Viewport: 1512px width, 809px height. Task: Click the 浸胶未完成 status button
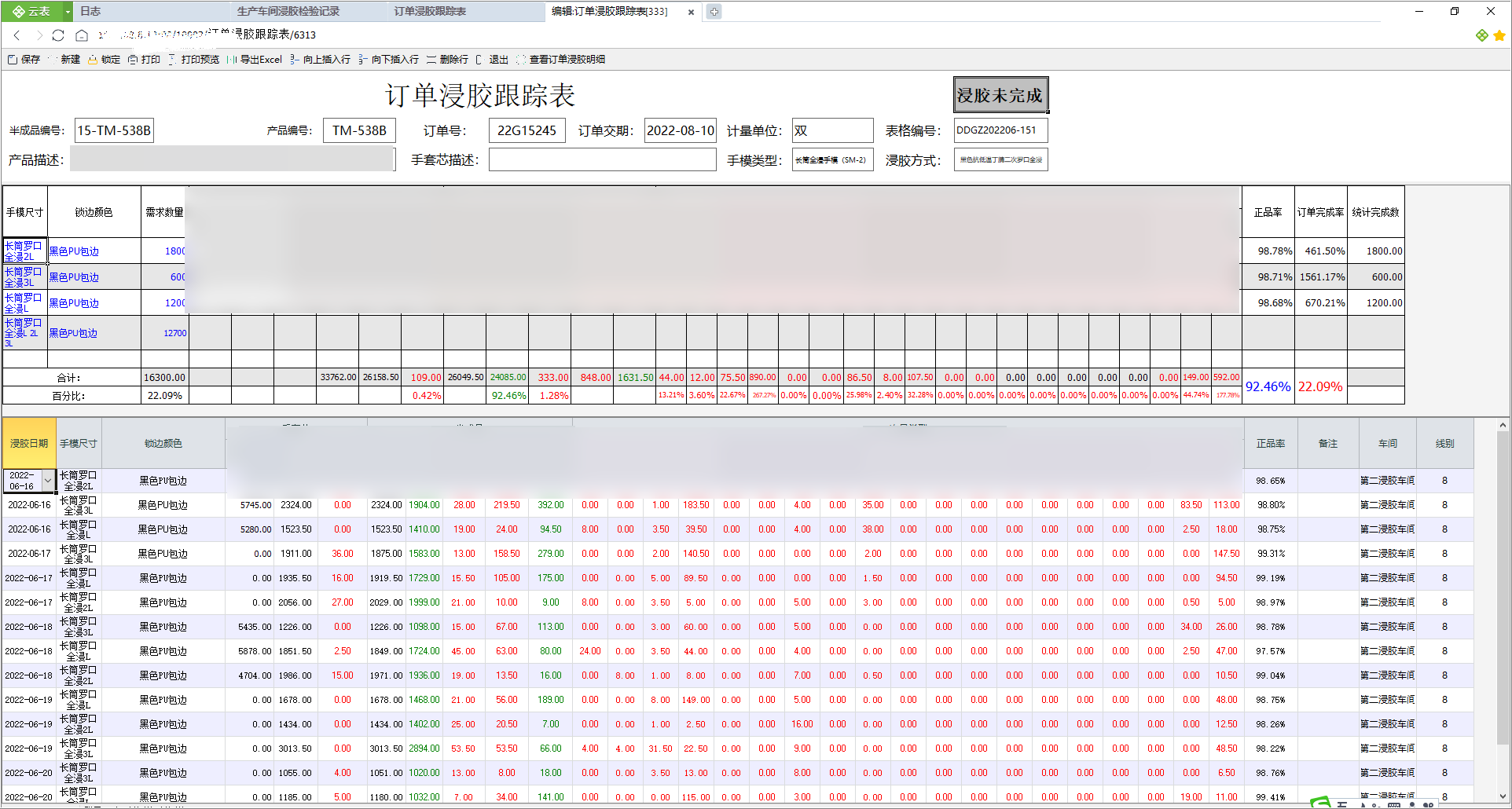pyautogui.click(x=1001, y=95)
